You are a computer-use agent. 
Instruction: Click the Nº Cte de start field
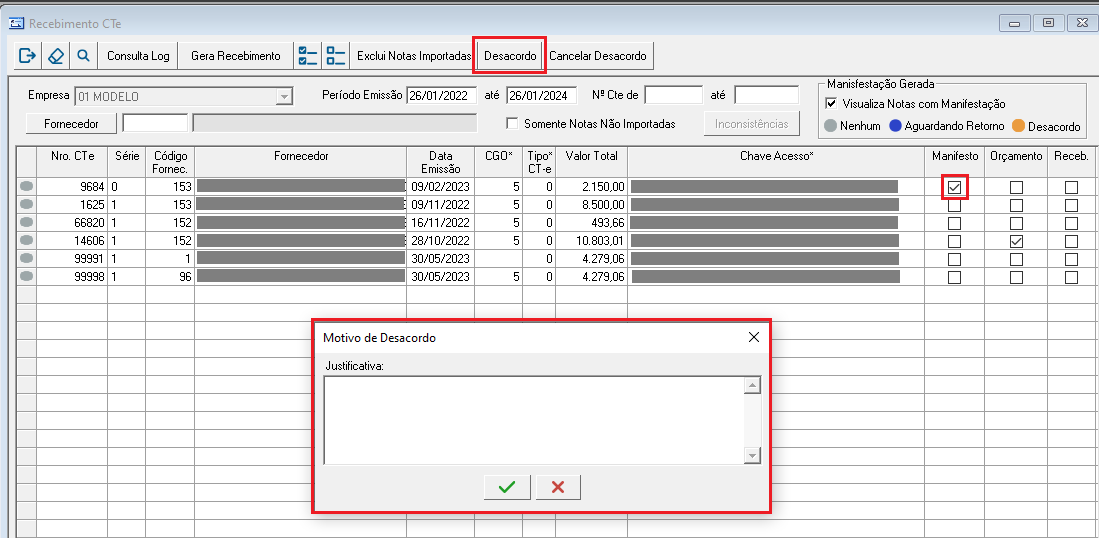(x=674, y=95)
